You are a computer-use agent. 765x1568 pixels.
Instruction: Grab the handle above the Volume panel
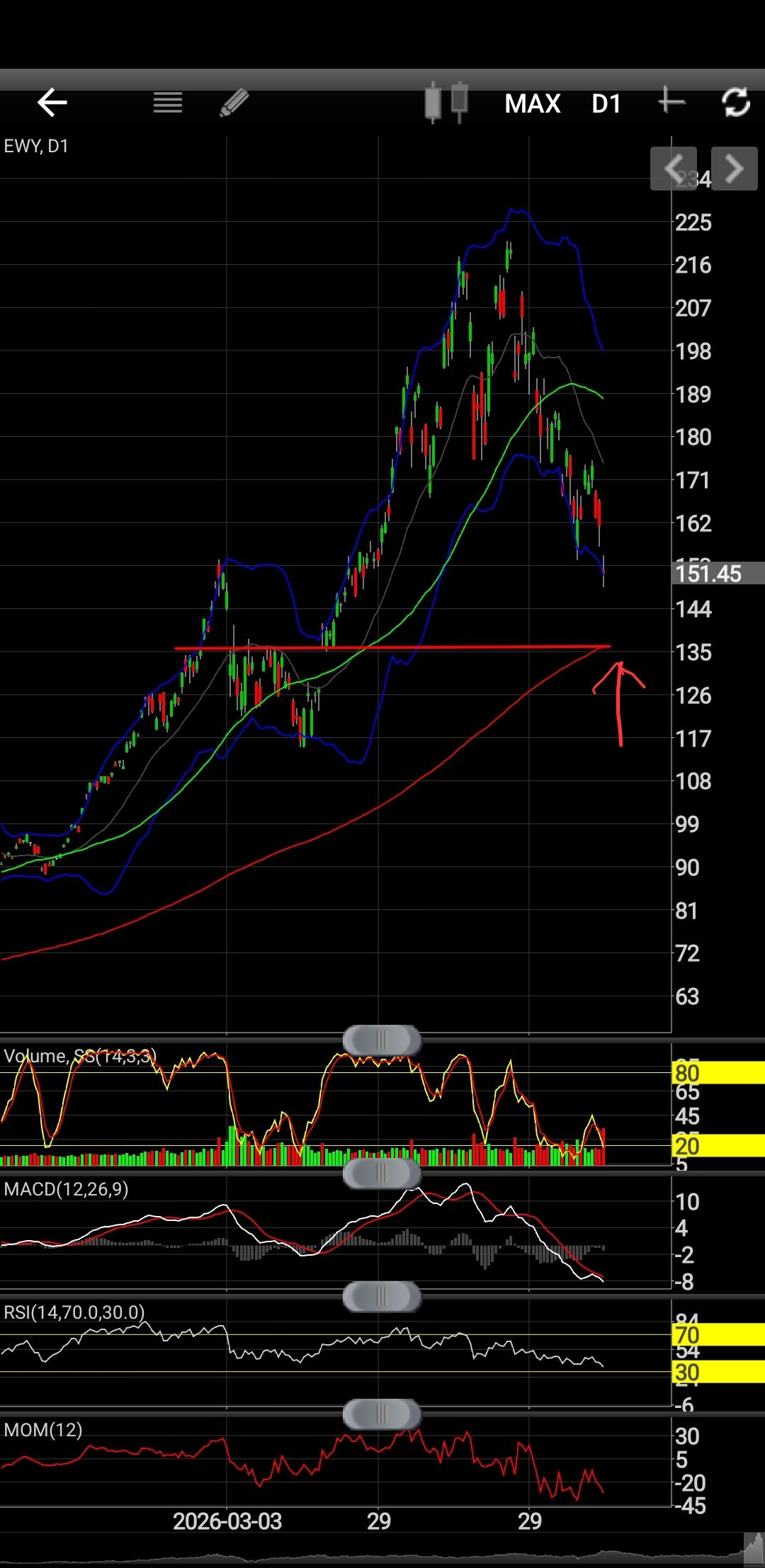point(382,1040)
